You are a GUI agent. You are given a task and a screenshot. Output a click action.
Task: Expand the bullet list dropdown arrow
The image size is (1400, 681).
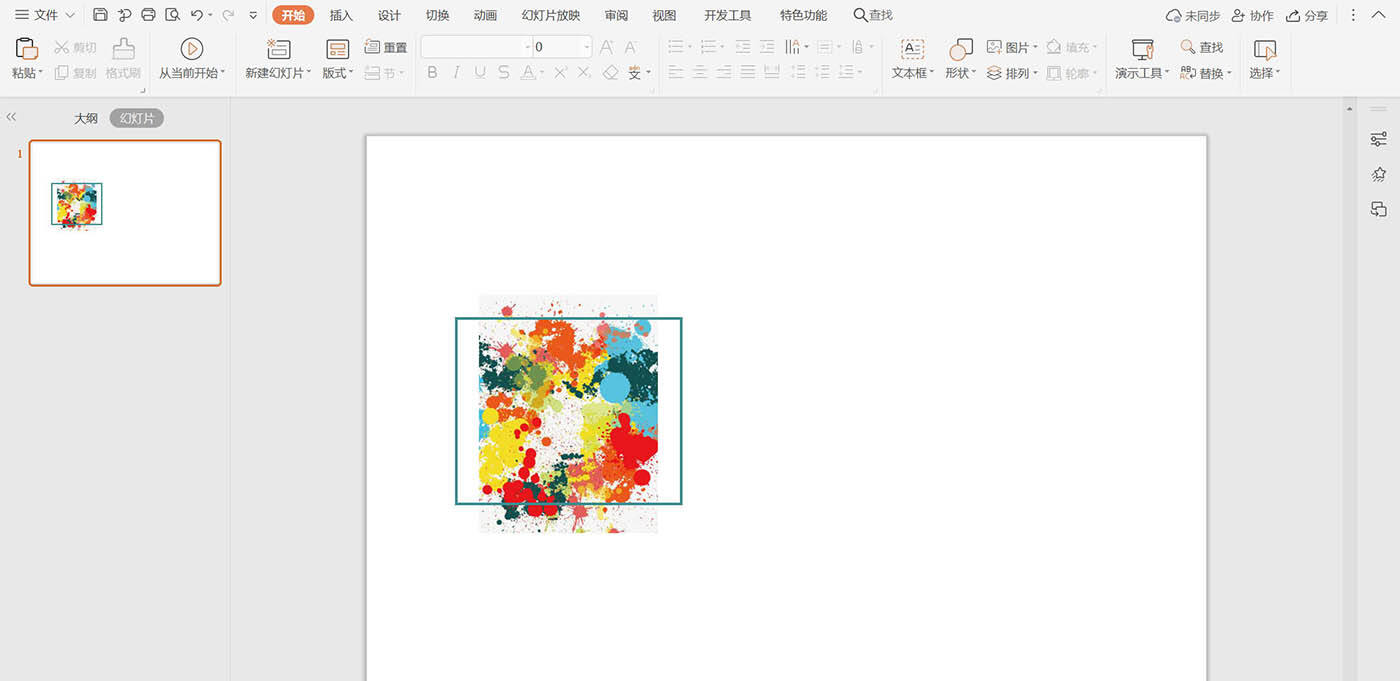pyautogui.click(x=690, y=47)
